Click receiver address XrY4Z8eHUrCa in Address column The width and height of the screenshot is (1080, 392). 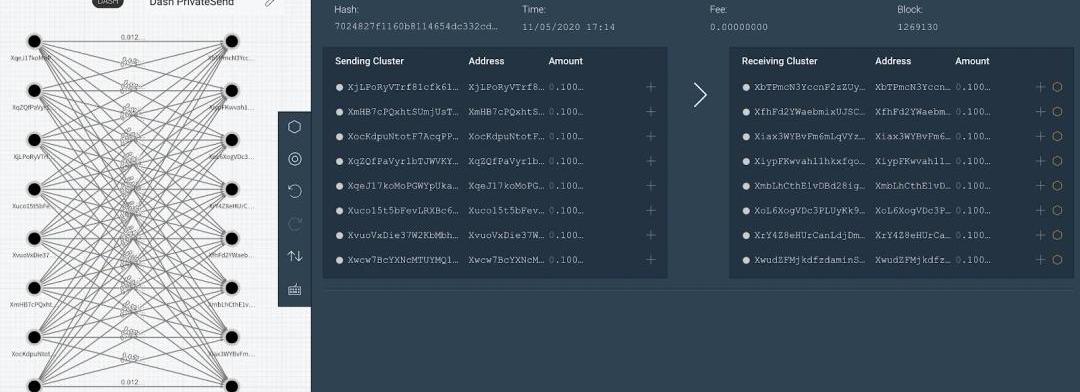tap(913, 235)
